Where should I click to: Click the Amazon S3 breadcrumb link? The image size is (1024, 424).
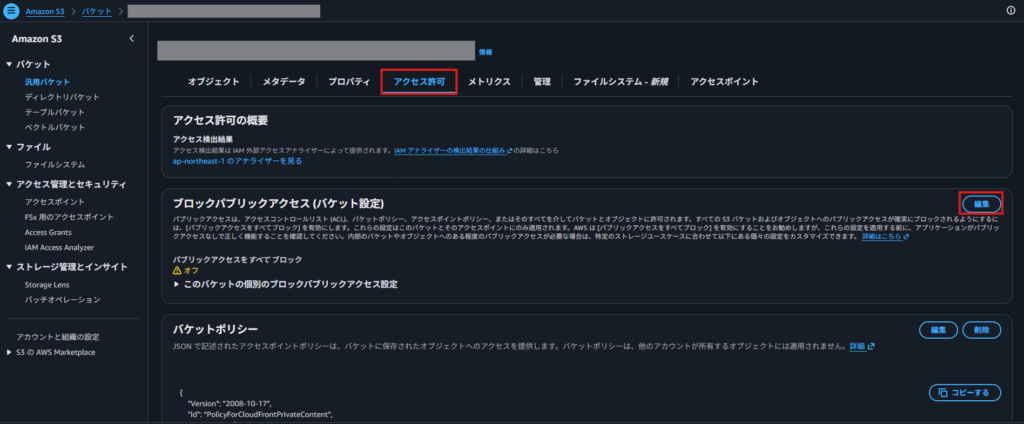[45, 11]
